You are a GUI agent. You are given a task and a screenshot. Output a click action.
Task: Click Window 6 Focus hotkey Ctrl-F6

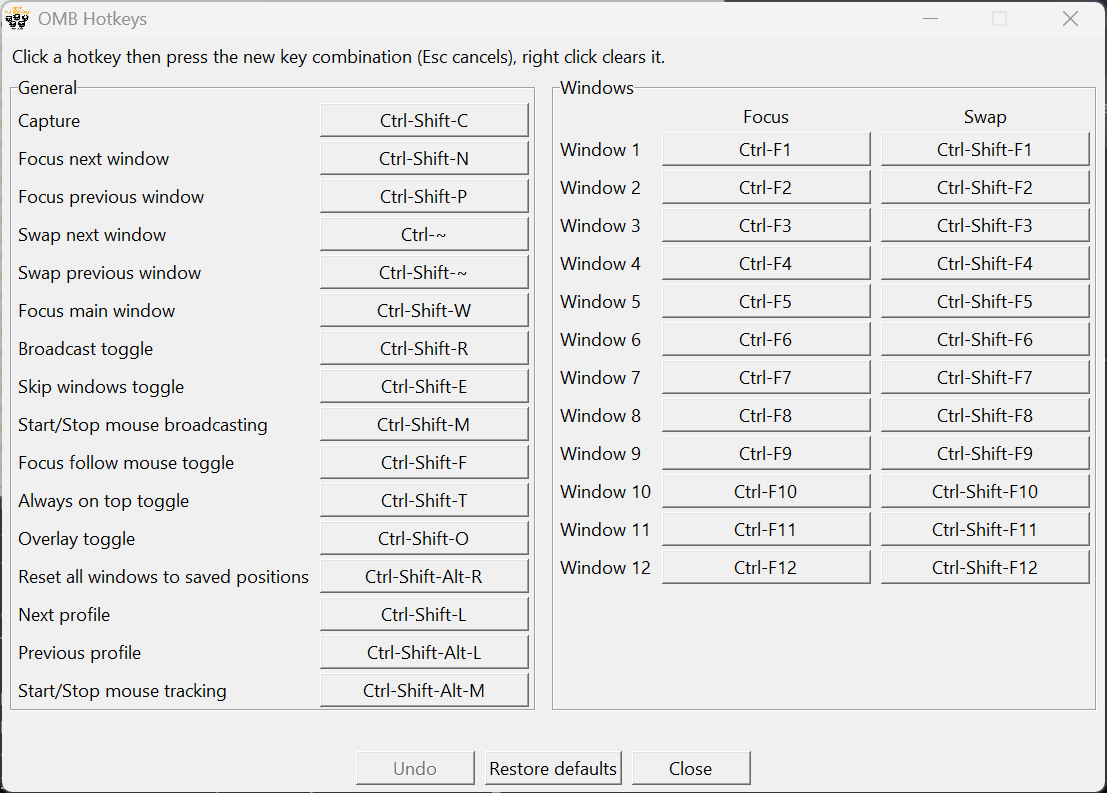[x=766, y=340]
